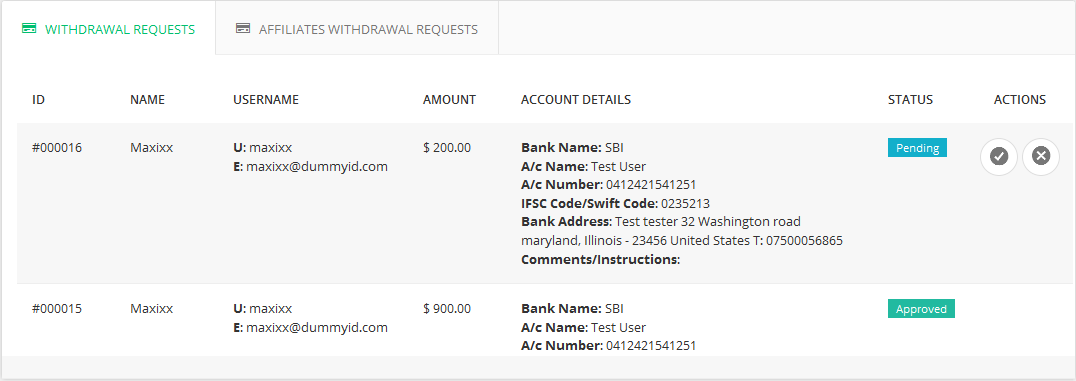Open the Affiliates Withdrawal Requests tab
The height and width of the screenshot is (381, 1076).
tap(357, 29)
